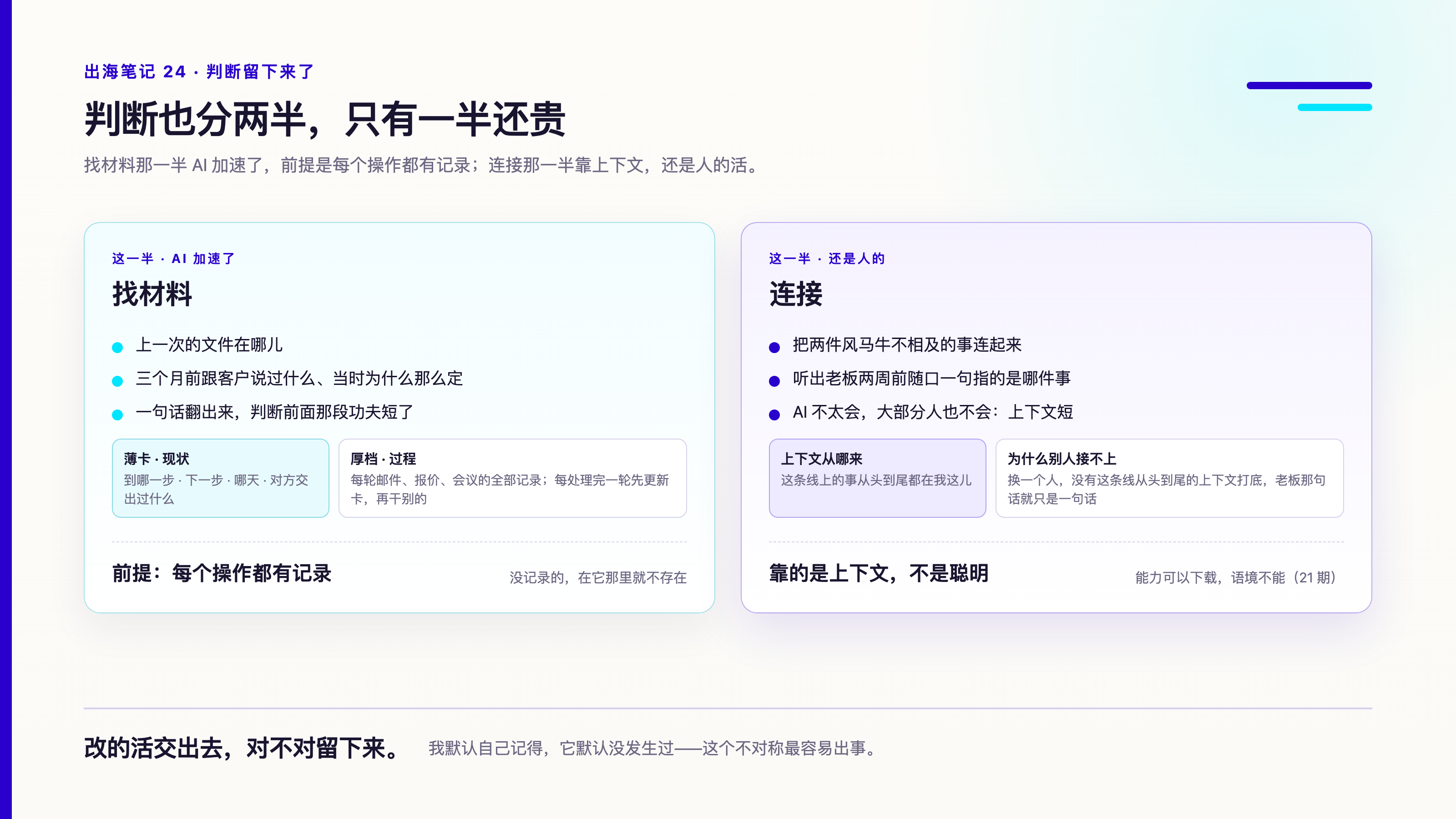
Task: Click note '没记录的，在它那里就不存在'
Action: pos(598,578)
